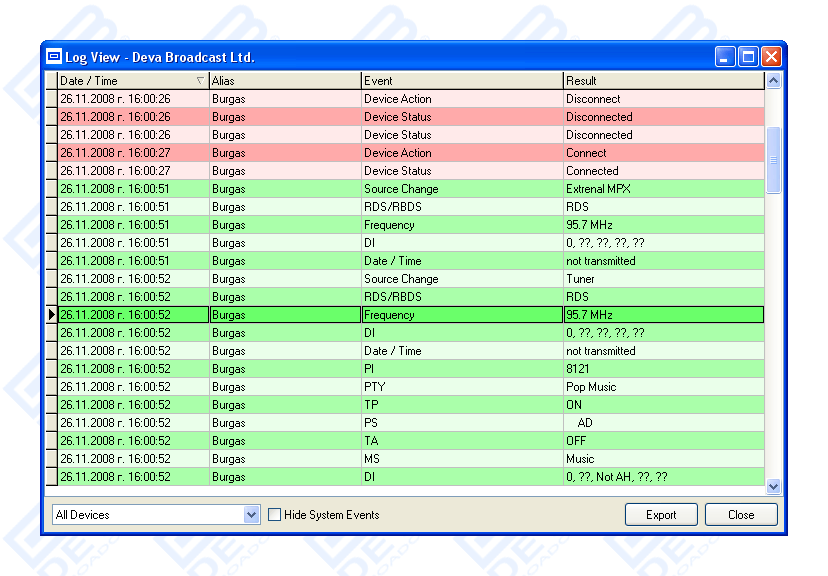This screenshot has height=576, width=828.
Task: Enable Hide System Events checkbox
Action: point(275,515)
